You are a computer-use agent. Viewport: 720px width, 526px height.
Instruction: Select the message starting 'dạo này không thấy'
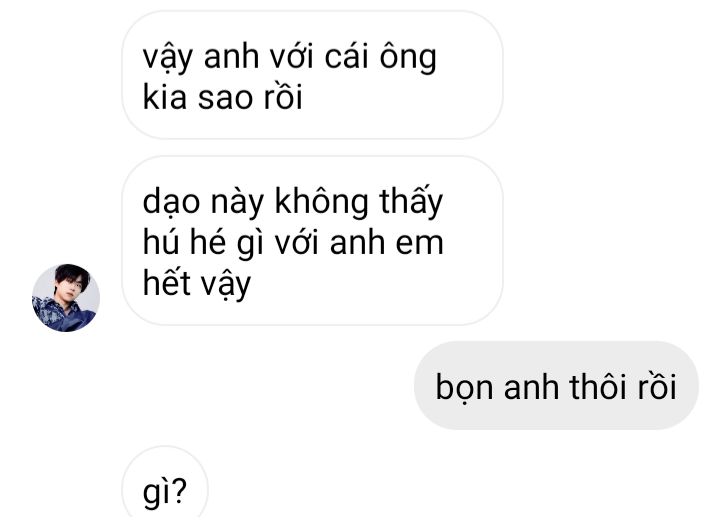click(x=312, y=241)
